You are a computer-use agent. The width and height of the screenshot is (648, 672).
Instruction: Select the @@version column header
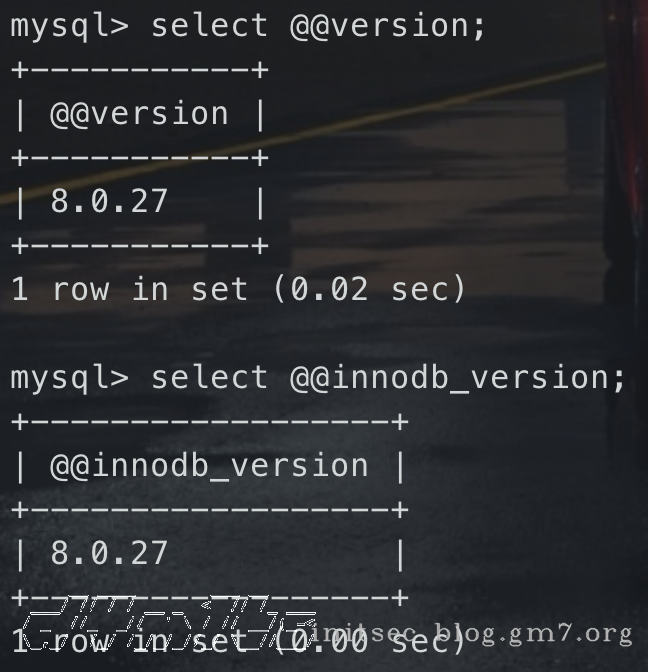[x=139, y=114]
